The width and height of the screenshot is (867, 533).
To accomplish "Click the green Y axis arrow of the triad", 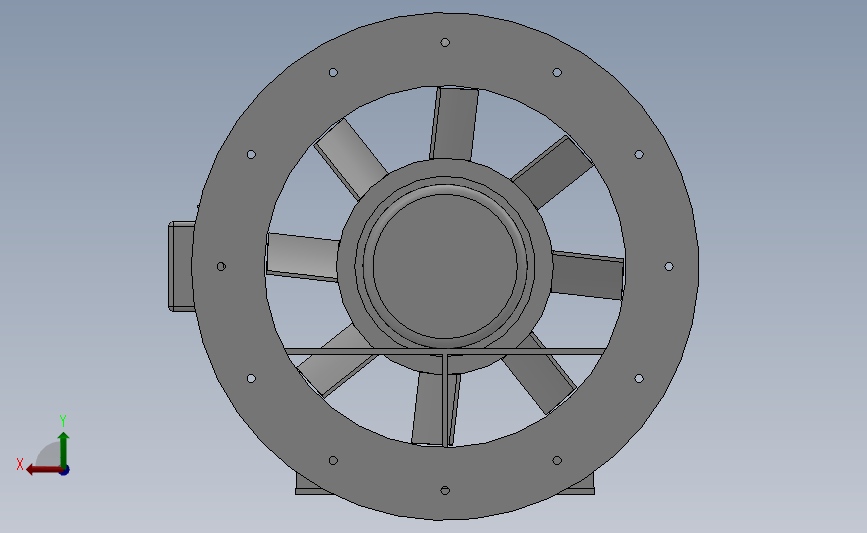I will point(64,450).
